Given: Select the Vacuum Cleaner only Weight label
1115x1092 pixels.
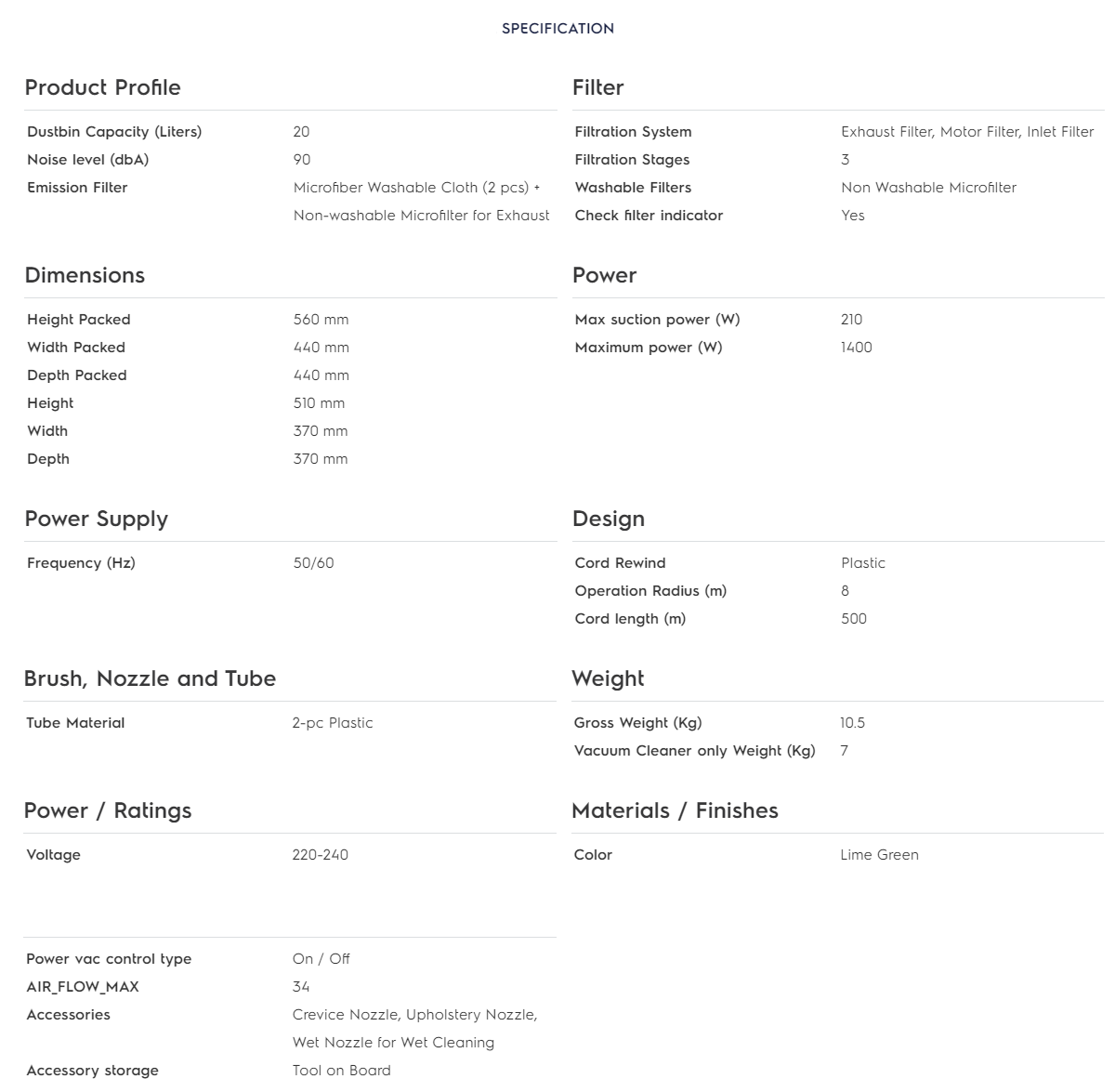Looking at the screenshot, I should tap(694, 751).
